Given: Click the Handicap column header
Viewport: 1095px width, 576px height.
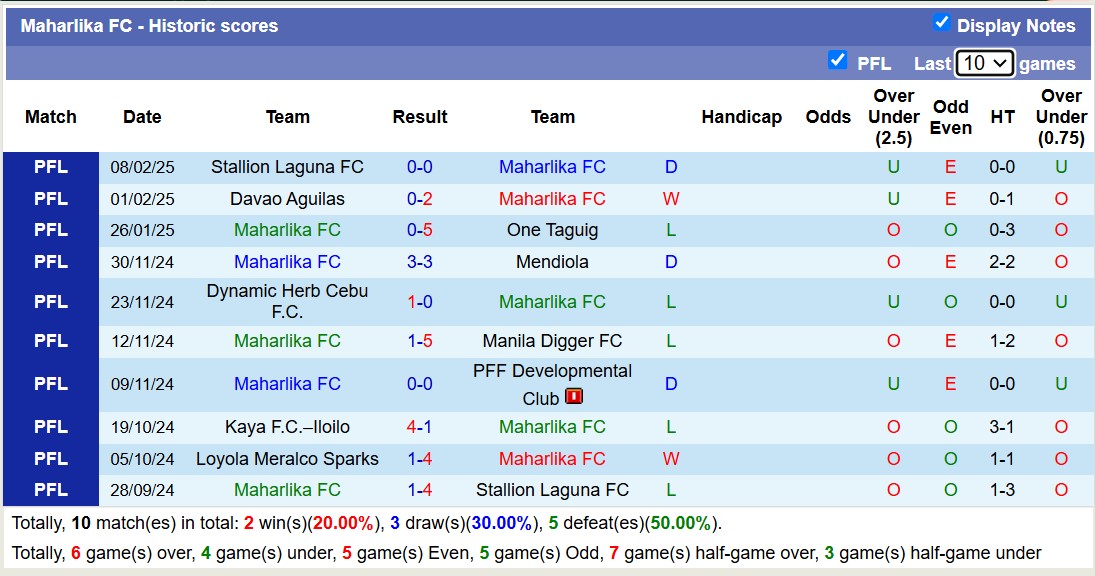Looking at the screenshot, I should click(x=742, y=117).
